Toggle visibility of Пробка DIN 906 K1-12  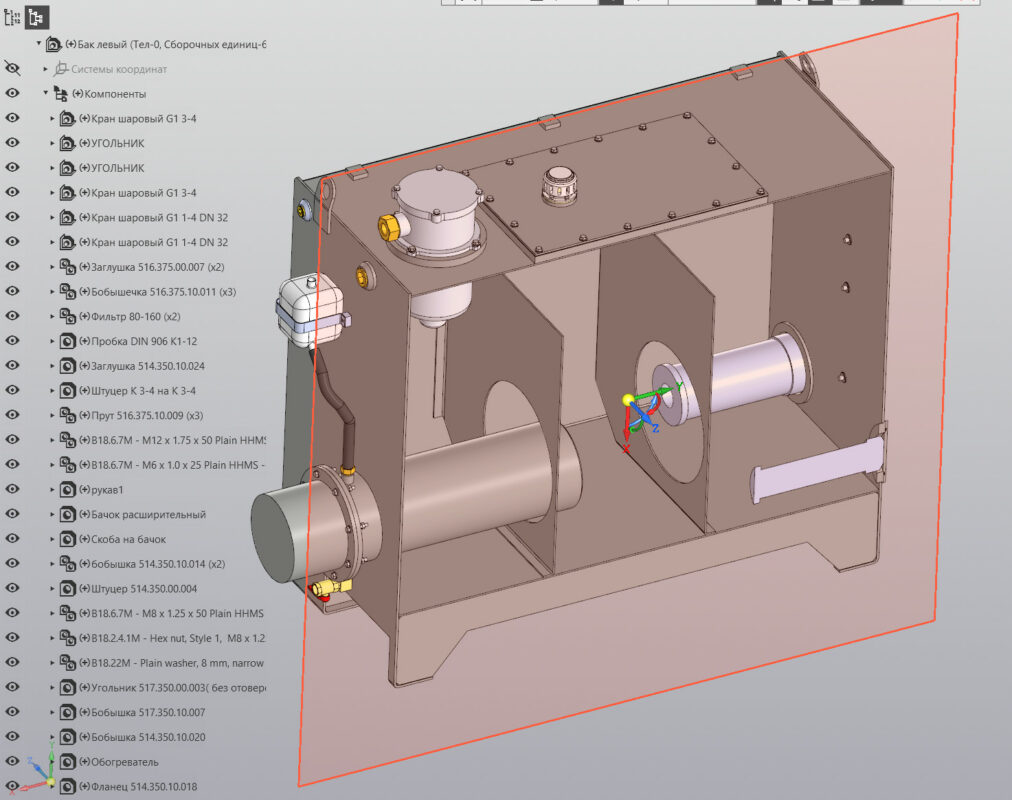[x=12, y=341]
